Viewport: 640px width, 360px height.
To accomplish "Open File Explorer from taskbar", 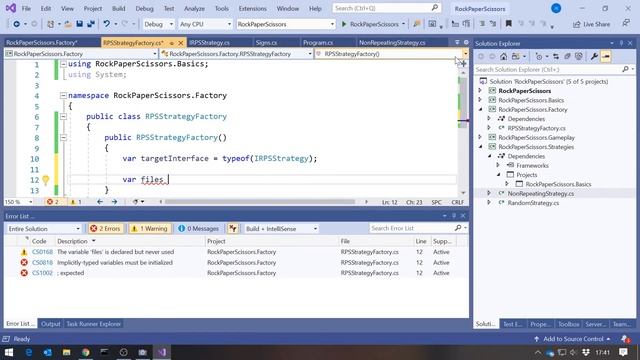I will 67,352.
